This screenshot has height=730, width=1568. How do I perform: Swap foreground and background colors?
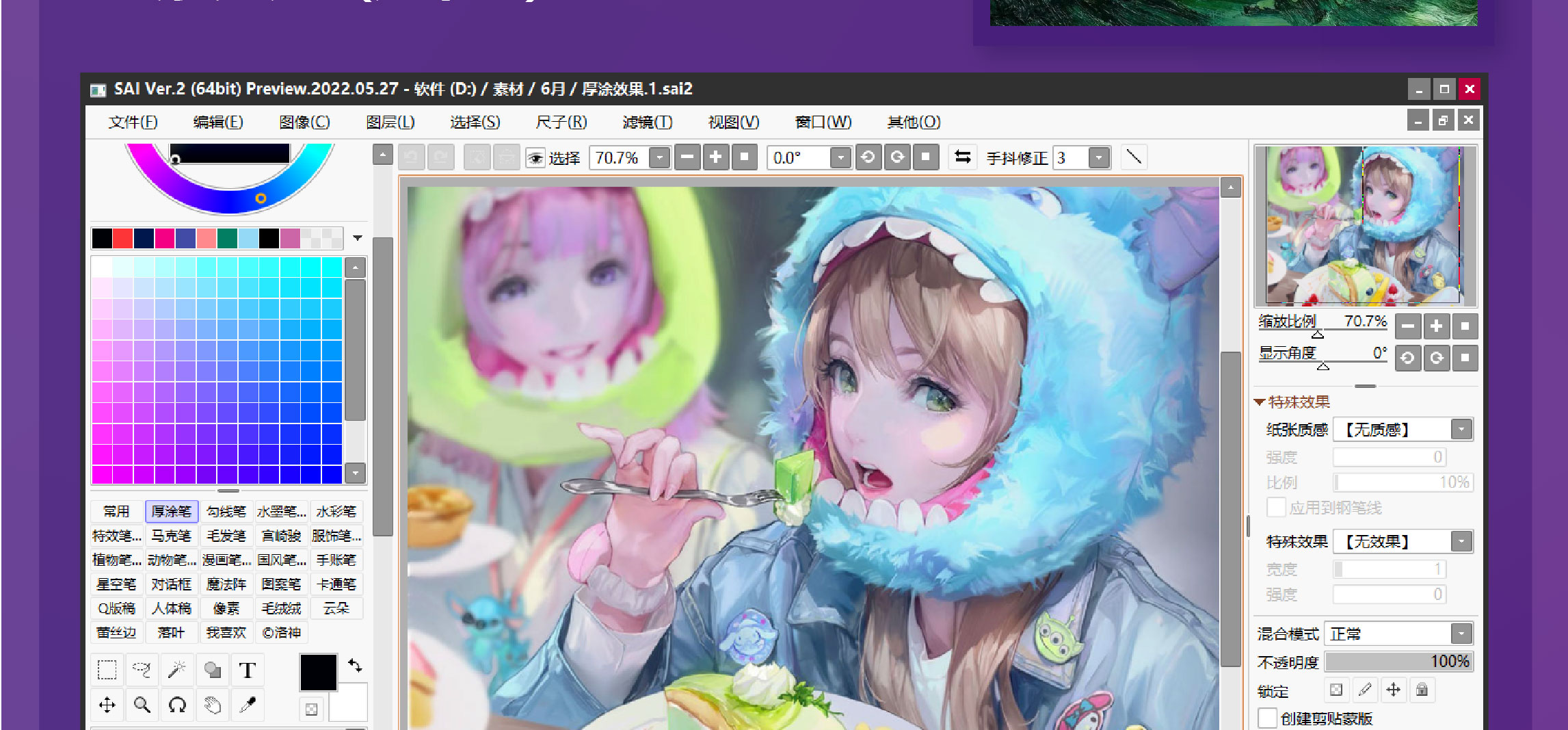point(355,665)
